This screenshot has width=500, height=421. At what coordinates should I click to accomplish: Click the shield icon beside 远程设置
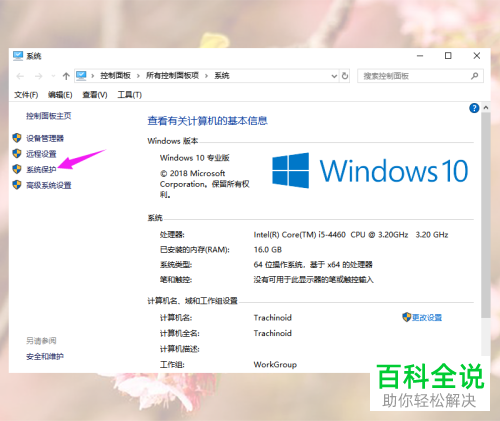[17, 153]
